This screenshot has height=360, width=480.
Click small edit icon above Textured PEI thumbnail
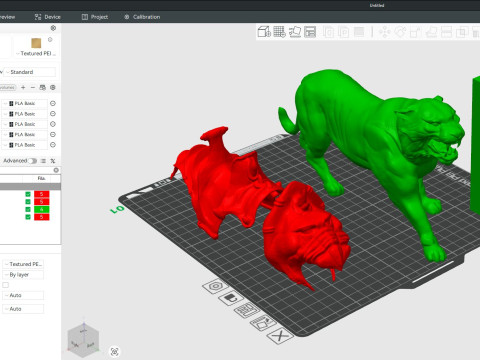click(50, 40)
